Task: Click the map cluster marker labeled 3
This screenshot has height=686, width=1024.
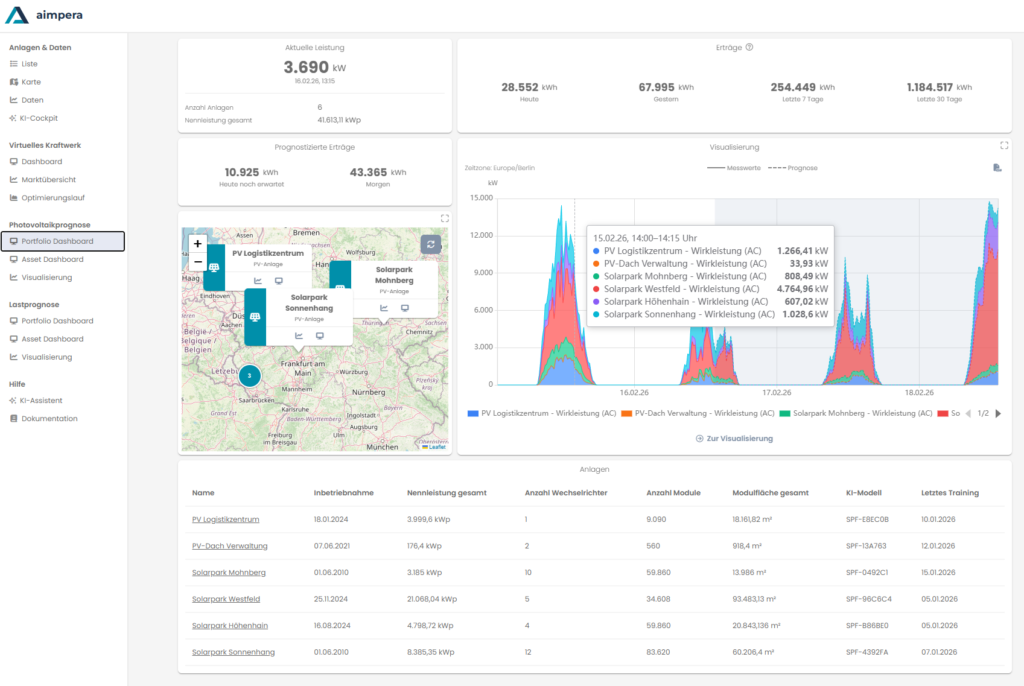Action: coord(249,375)
